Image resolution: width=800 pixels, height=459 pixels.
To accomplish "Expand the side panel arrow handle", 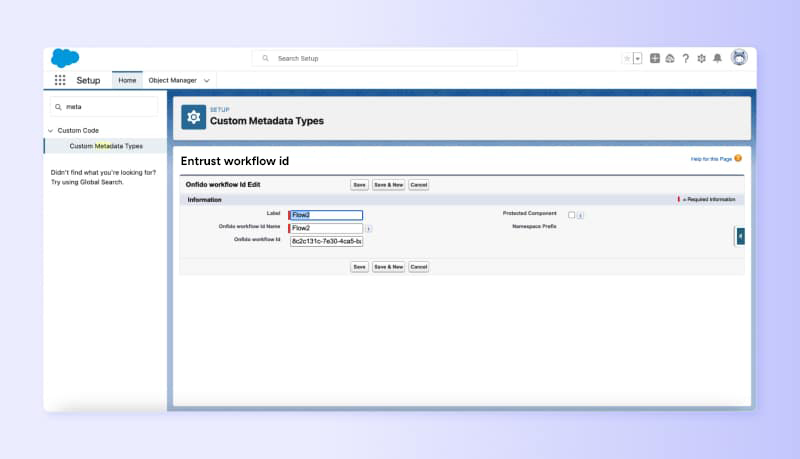I will click(740, 236).
